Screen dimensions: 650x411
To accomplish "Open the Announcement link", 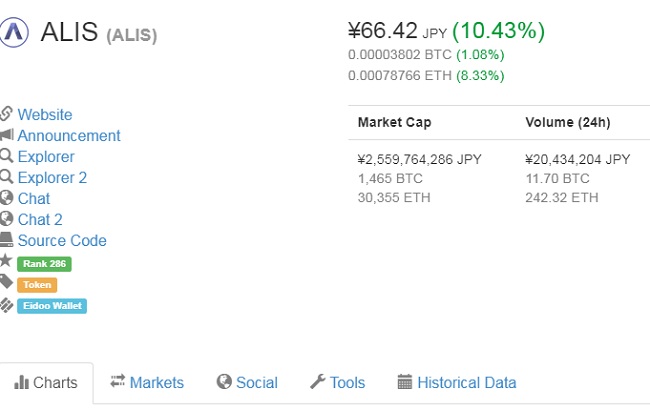I will [x=69, y=136].
